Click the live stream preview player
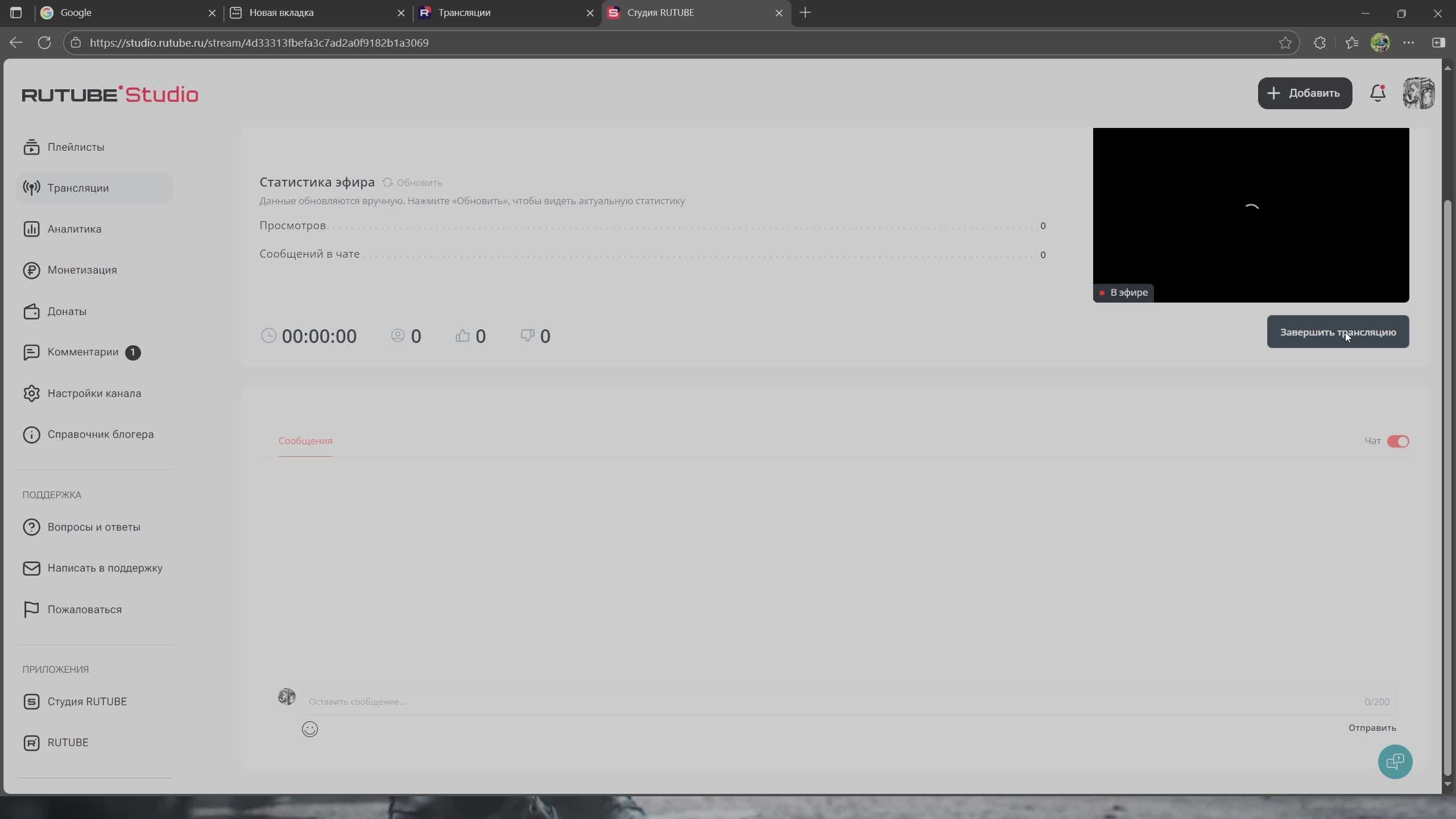The height and width of the screenshot is (819, 1456). pyautogui.click(x=1250, y=215)
